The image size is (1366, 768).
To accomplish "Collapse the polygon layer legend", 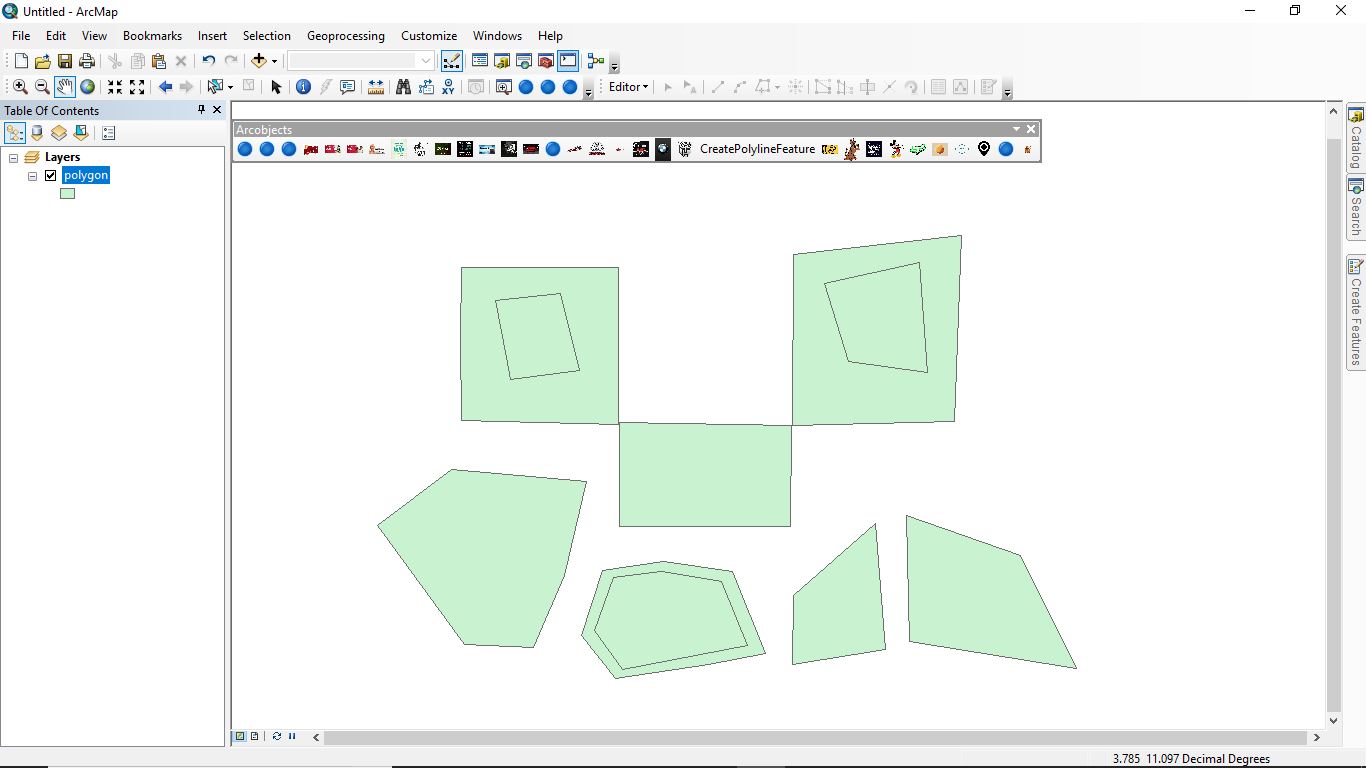I will point(32,176).
